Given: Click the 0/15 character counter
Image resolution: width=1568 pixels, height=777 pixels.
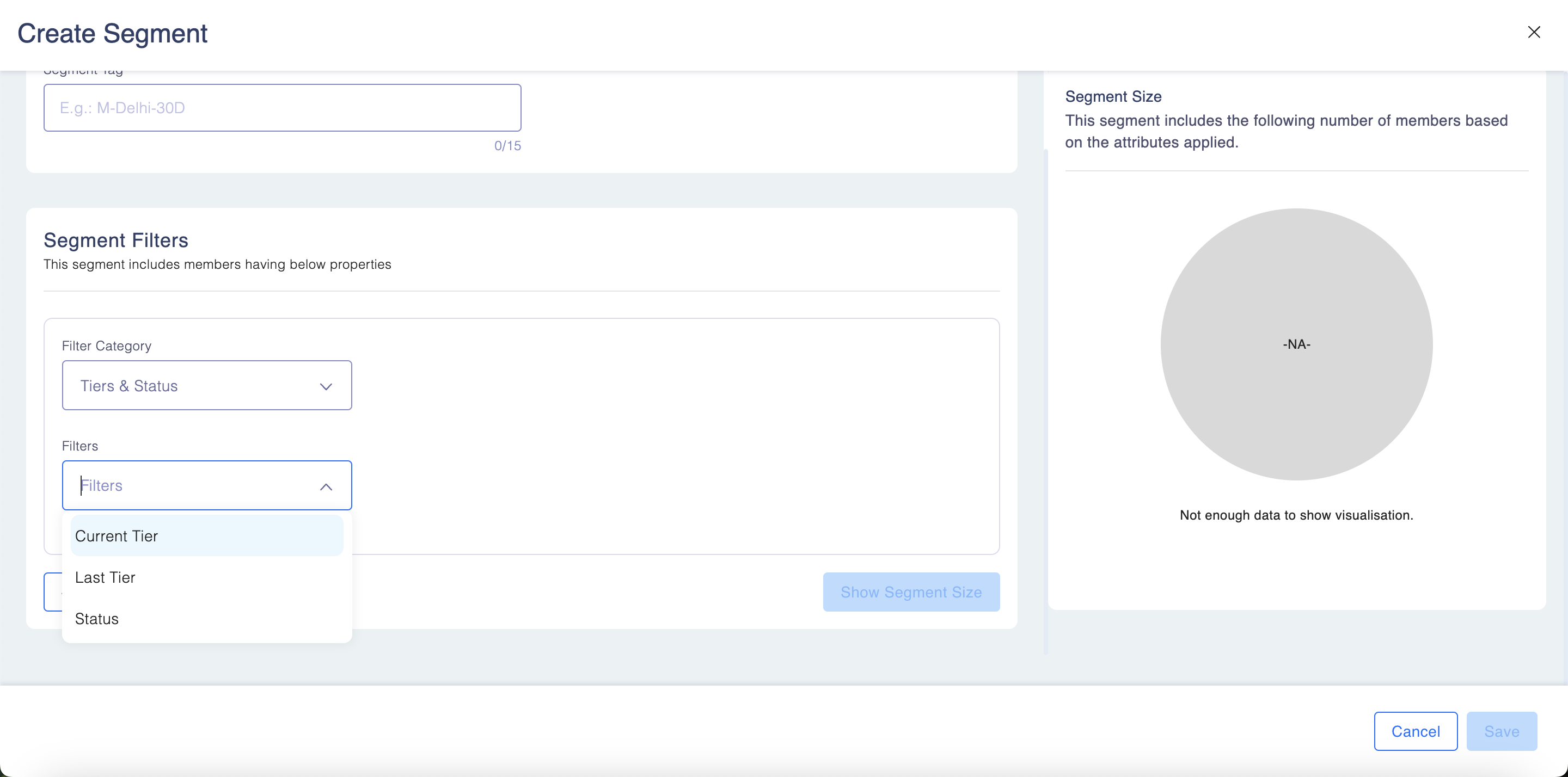Looking at the screenshot, I should point(507,146).
